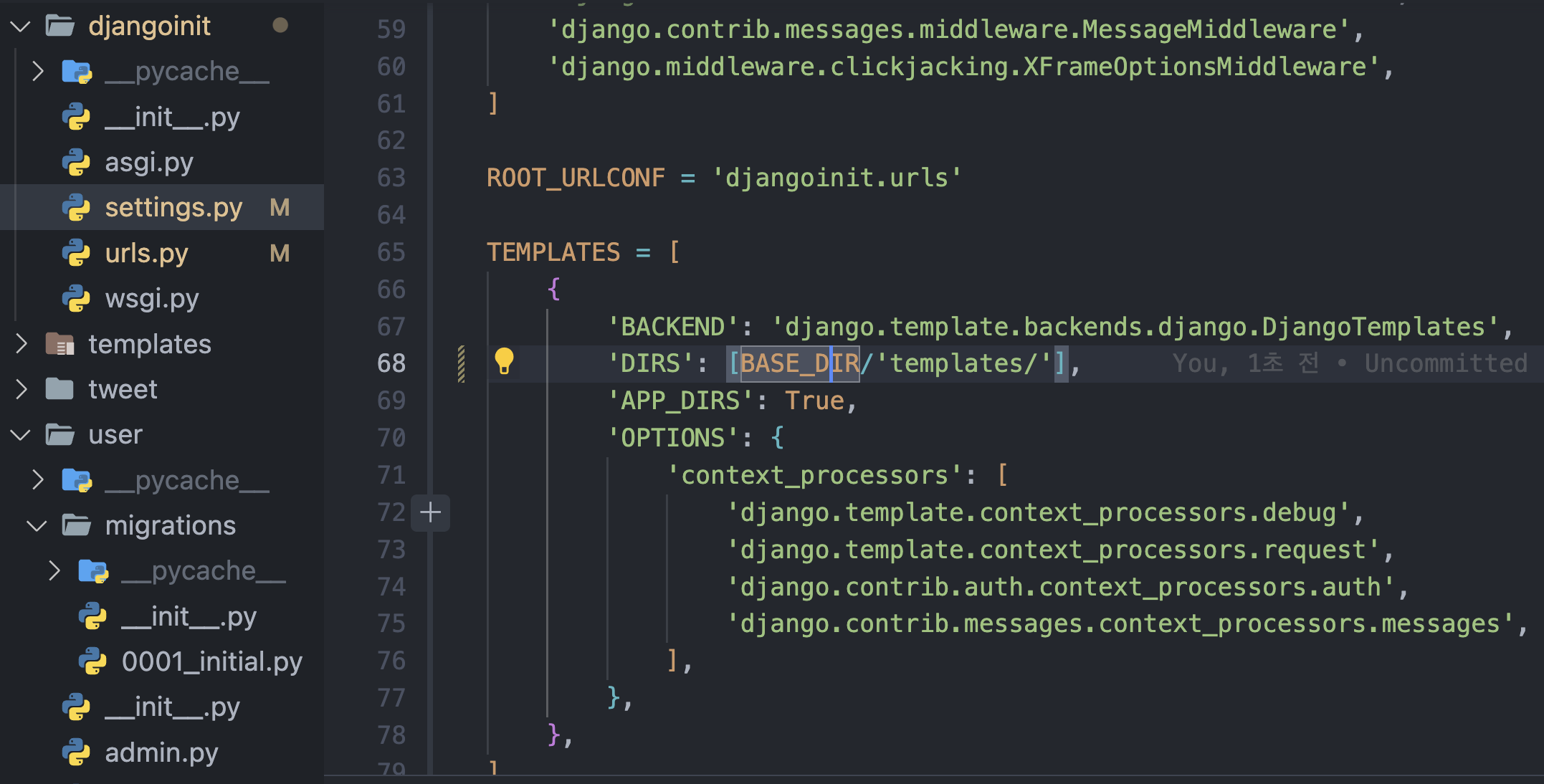
Task: Collapse the djangoinit folder chevron
Action: click(21, 27)
